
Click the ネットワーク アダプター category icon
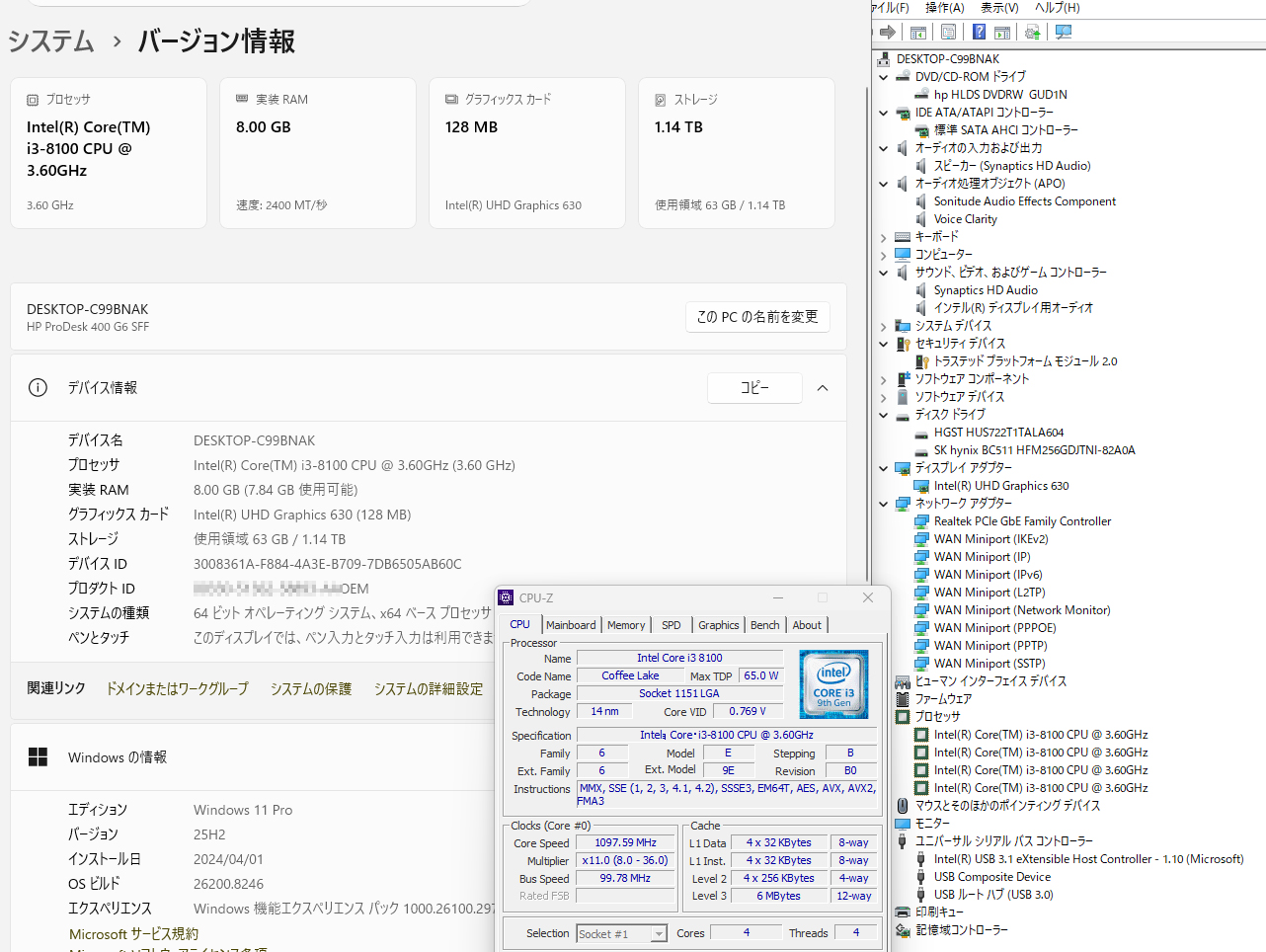[903, 504]
